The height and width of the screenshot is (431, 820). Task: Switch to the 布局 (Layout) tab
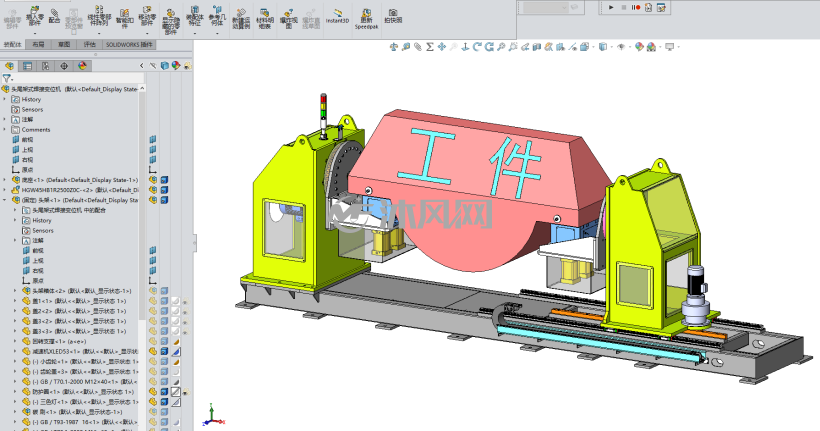click(38, 45)
